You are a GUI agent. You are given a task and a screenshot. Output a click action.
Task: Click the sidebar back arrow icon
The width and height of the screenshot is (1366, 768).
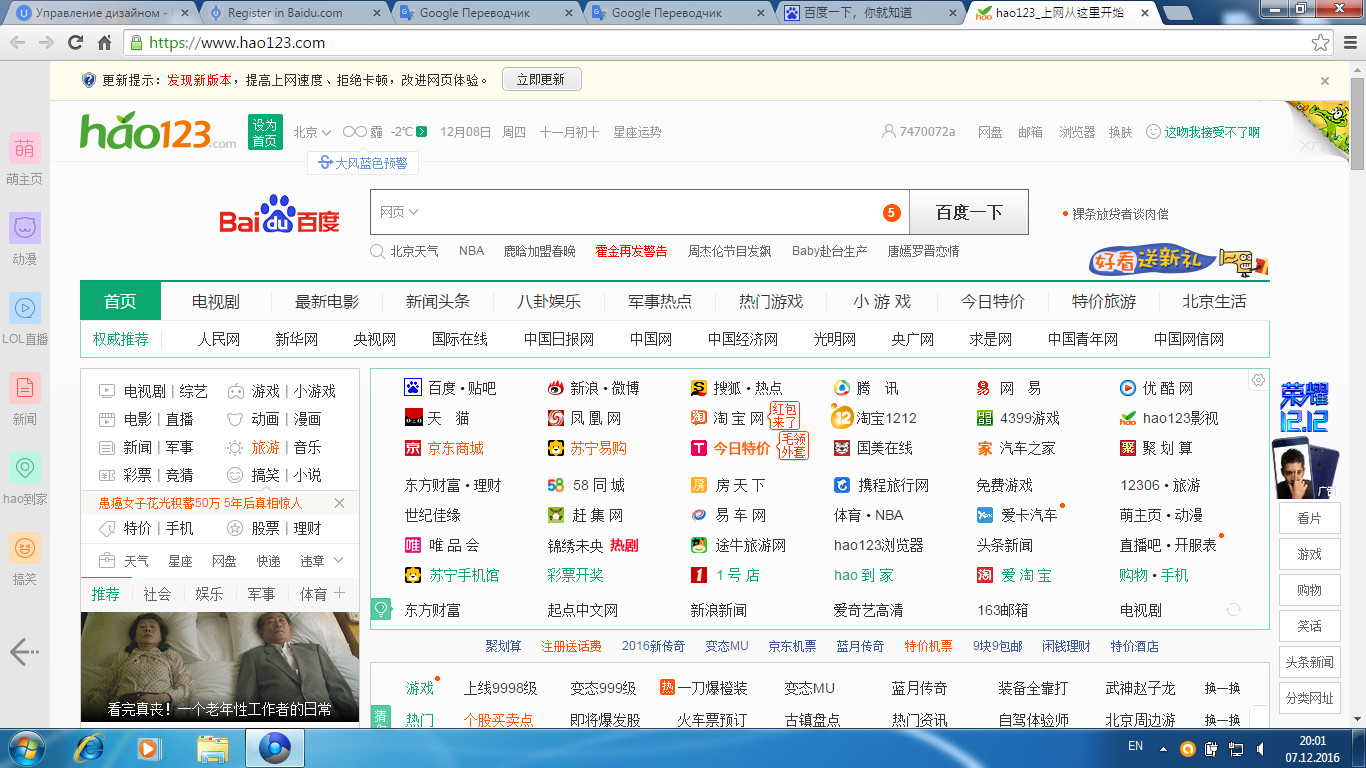pyautogui.click(x=24, y=653)
